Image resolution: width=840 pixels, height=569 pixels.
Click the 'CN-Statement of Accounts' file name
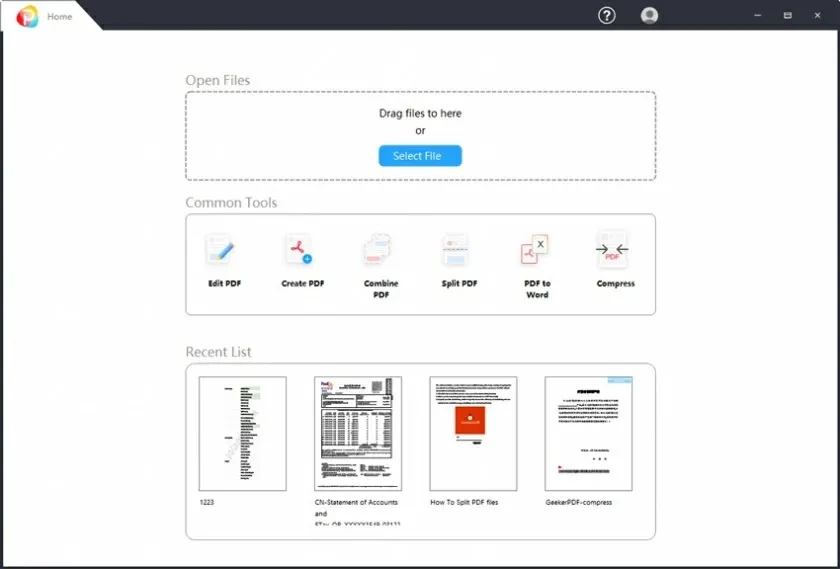(356, 502)
